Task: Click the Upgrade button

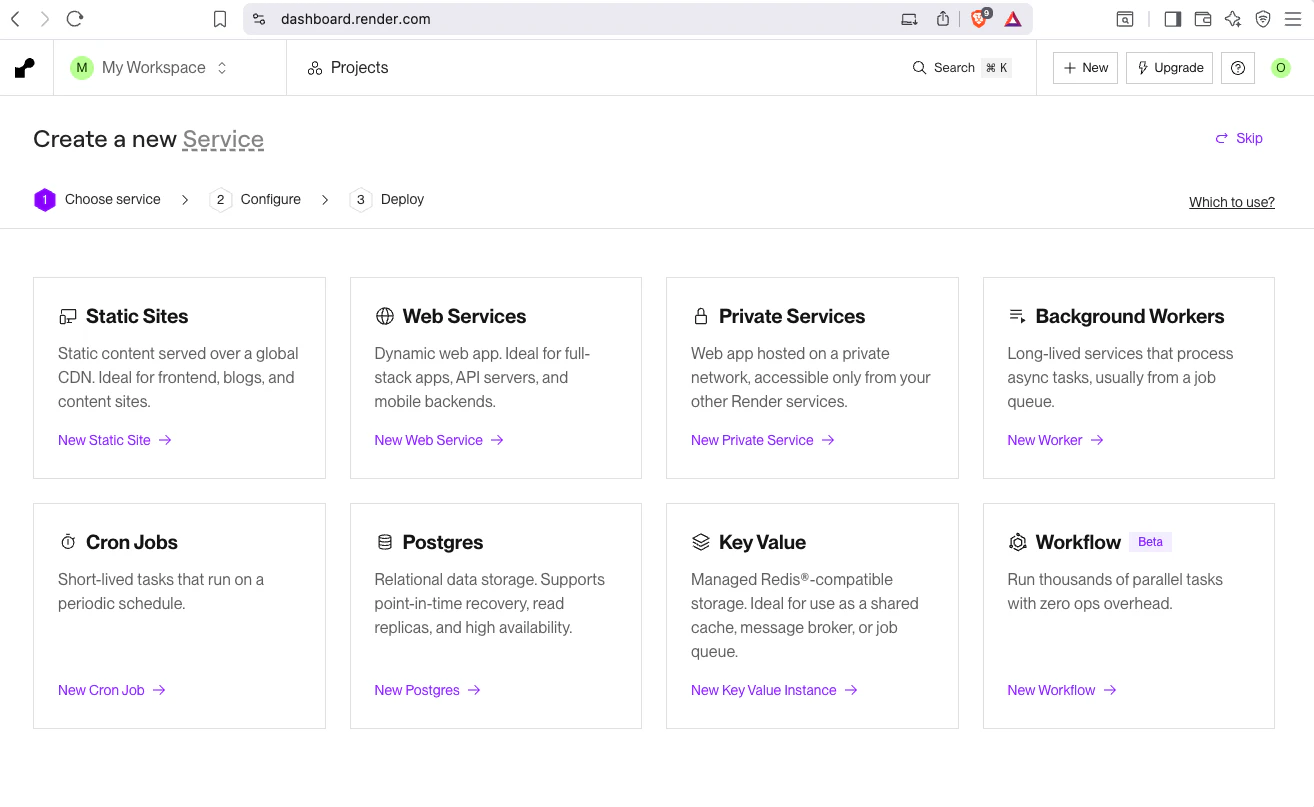Action: click(1170, 68)
